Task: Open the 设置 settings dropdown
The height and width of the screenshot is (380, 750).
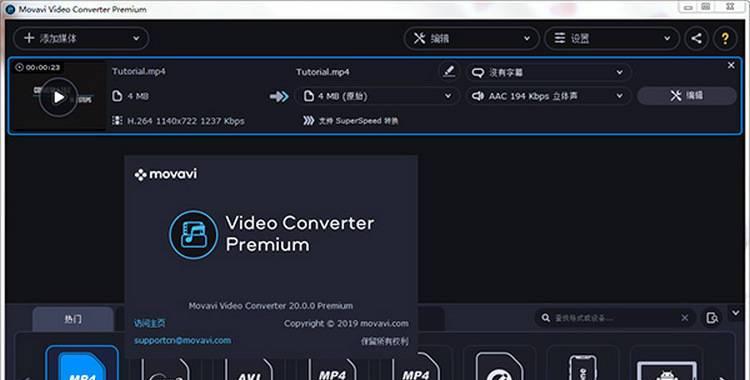Action: (x=612, y=38)
